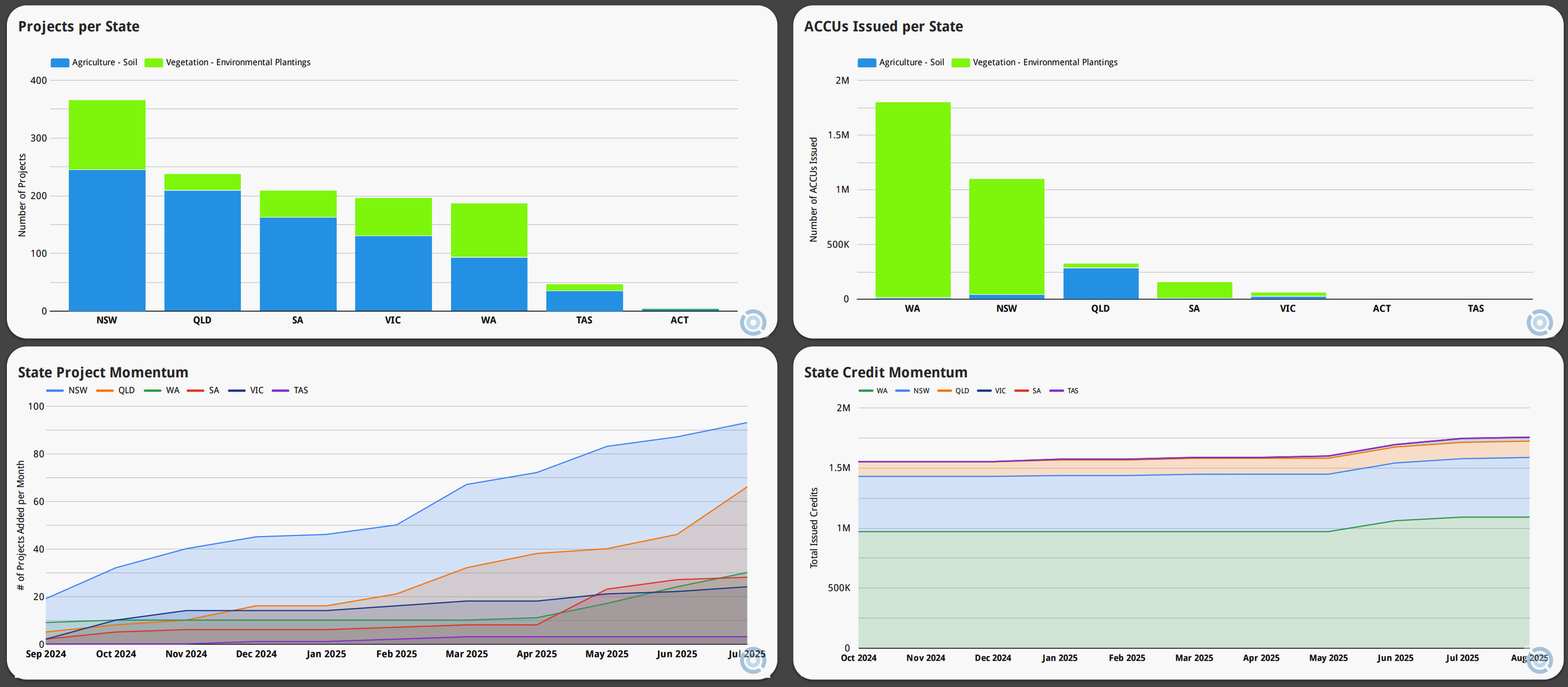1568x687 pixels.
Task: Click '# of Projects Added per Month' axis label
Action: pyautogui.click(x=21, y=525)
